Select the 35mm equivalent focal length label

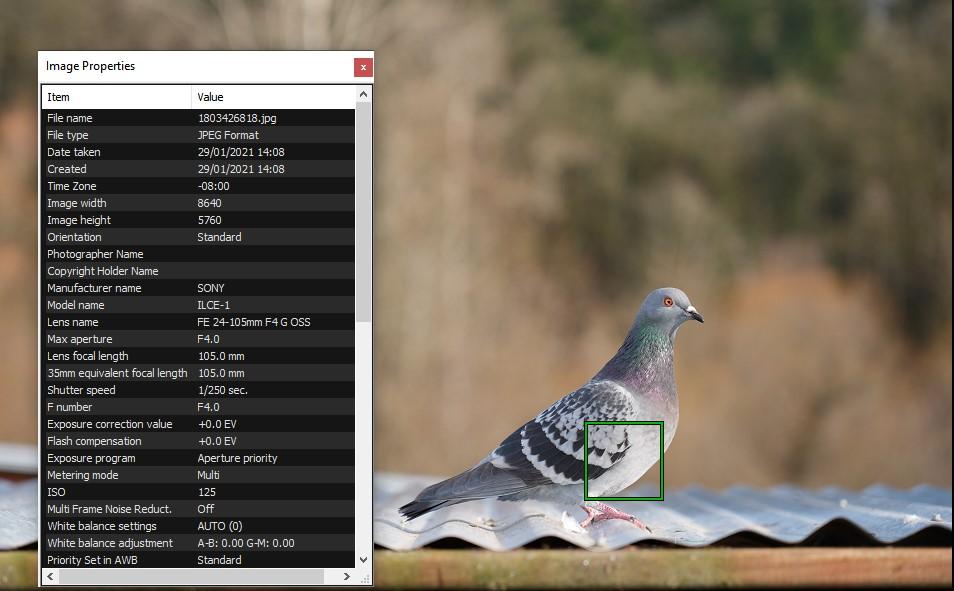(x=117, y=373)
